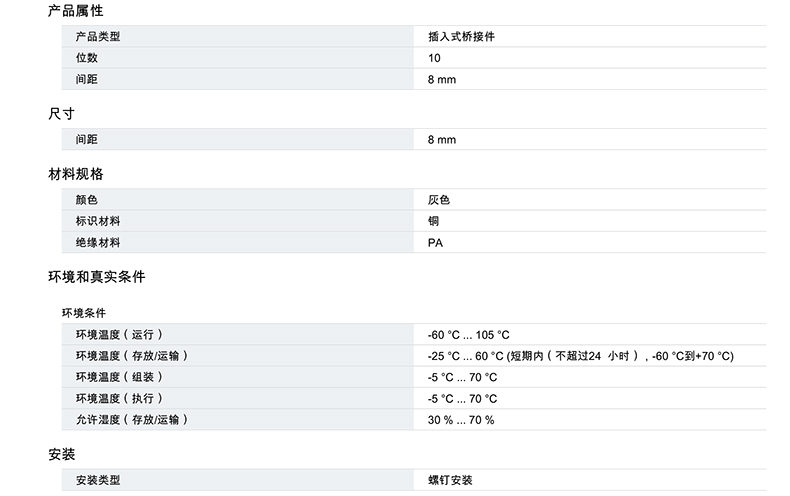
Task: Select the 颜色 row label
Action: [x=87, y=200]
